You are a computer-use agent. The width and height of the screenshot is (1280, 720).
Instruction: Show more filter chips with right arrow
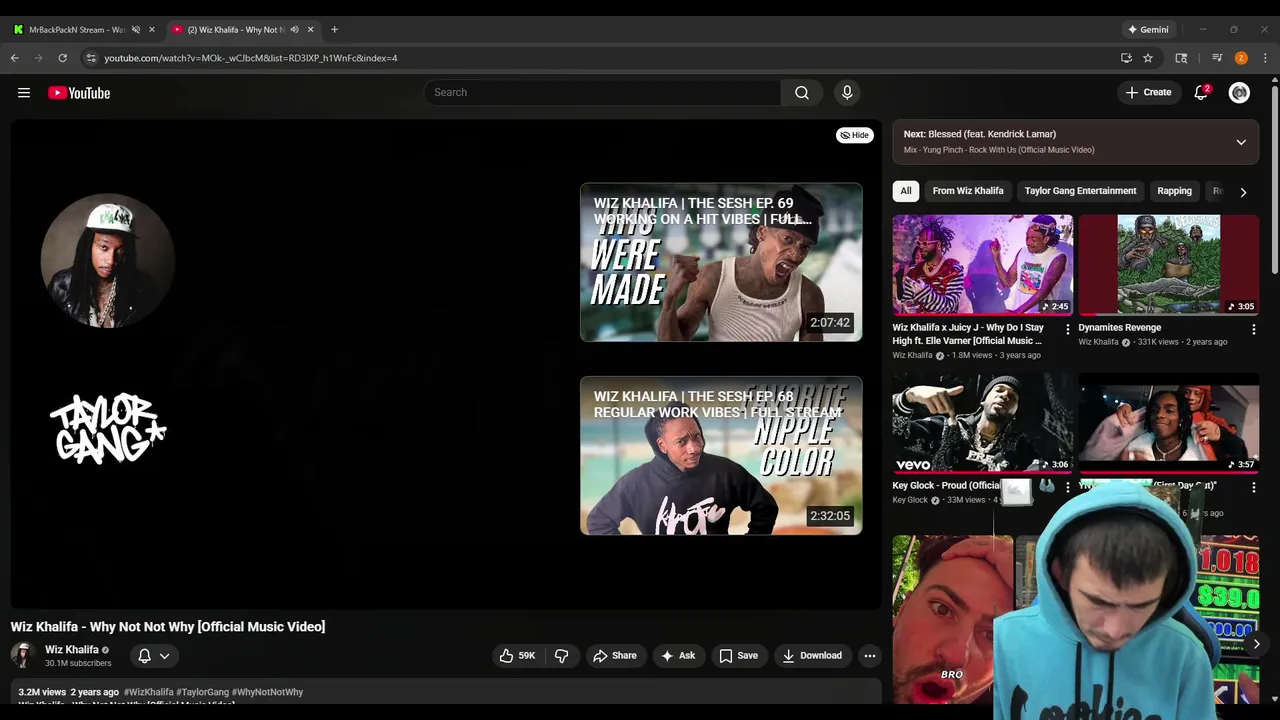tap(1243, 192)
